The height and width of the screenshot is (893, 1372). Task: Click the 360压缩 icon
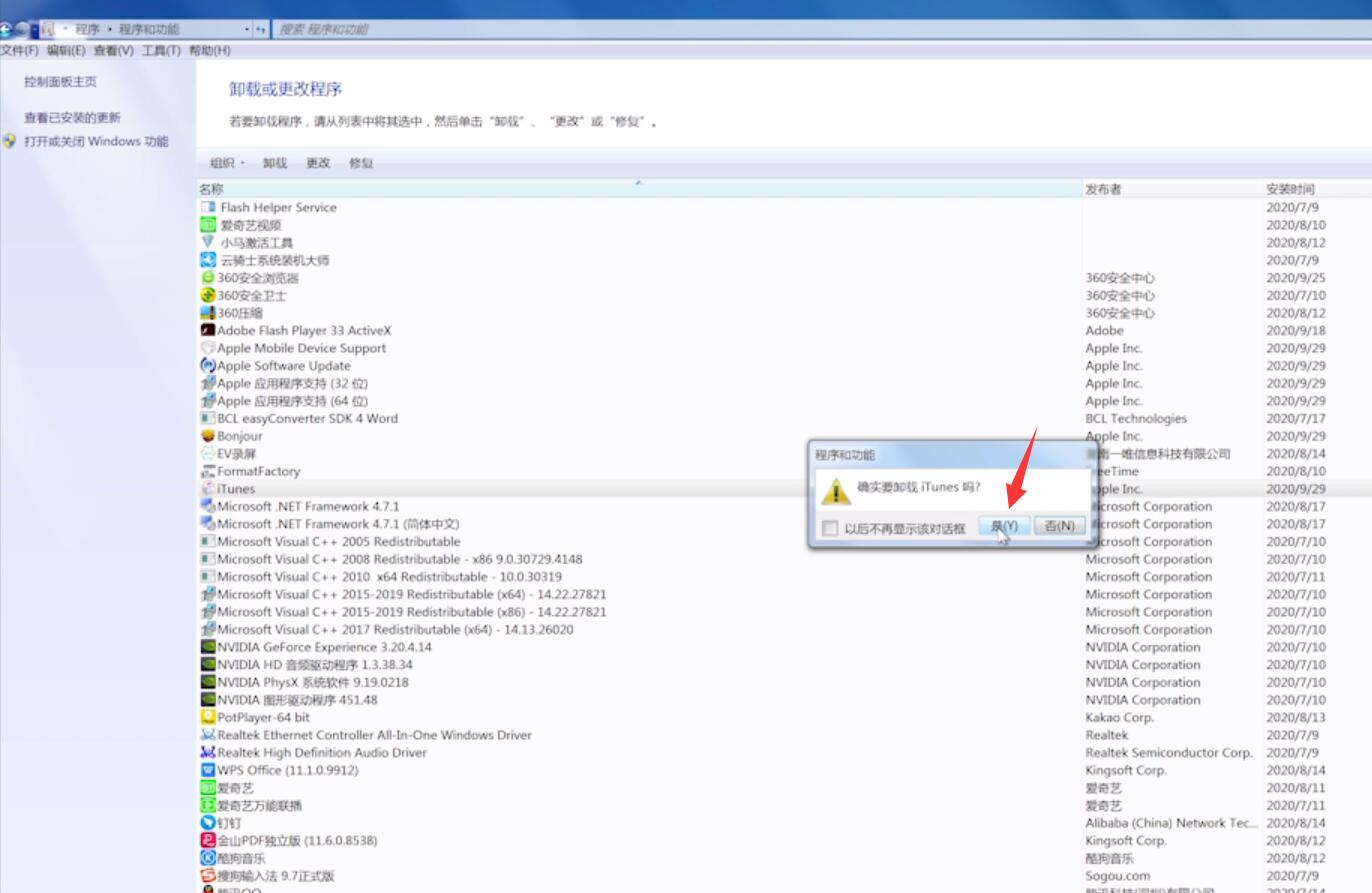coord(208,313)
